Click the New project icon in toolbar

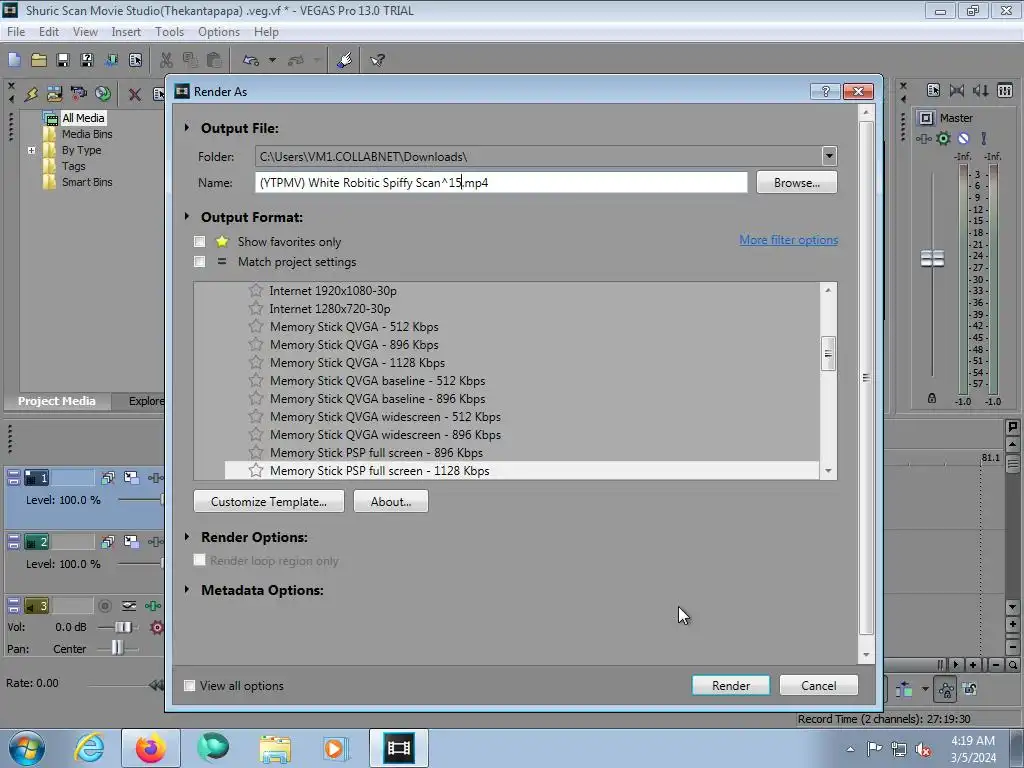[x=14, y=60]
